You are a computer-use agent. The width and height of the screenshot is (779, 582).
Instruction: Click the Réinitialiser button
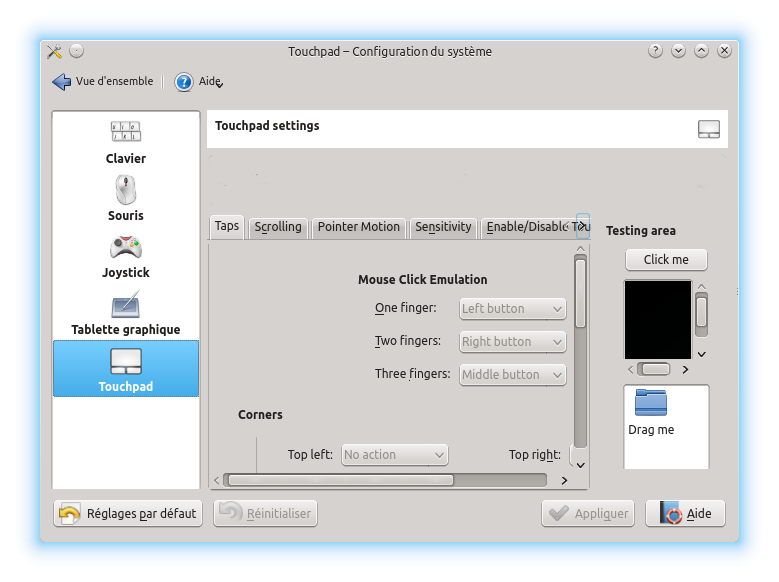pos(265,513)
